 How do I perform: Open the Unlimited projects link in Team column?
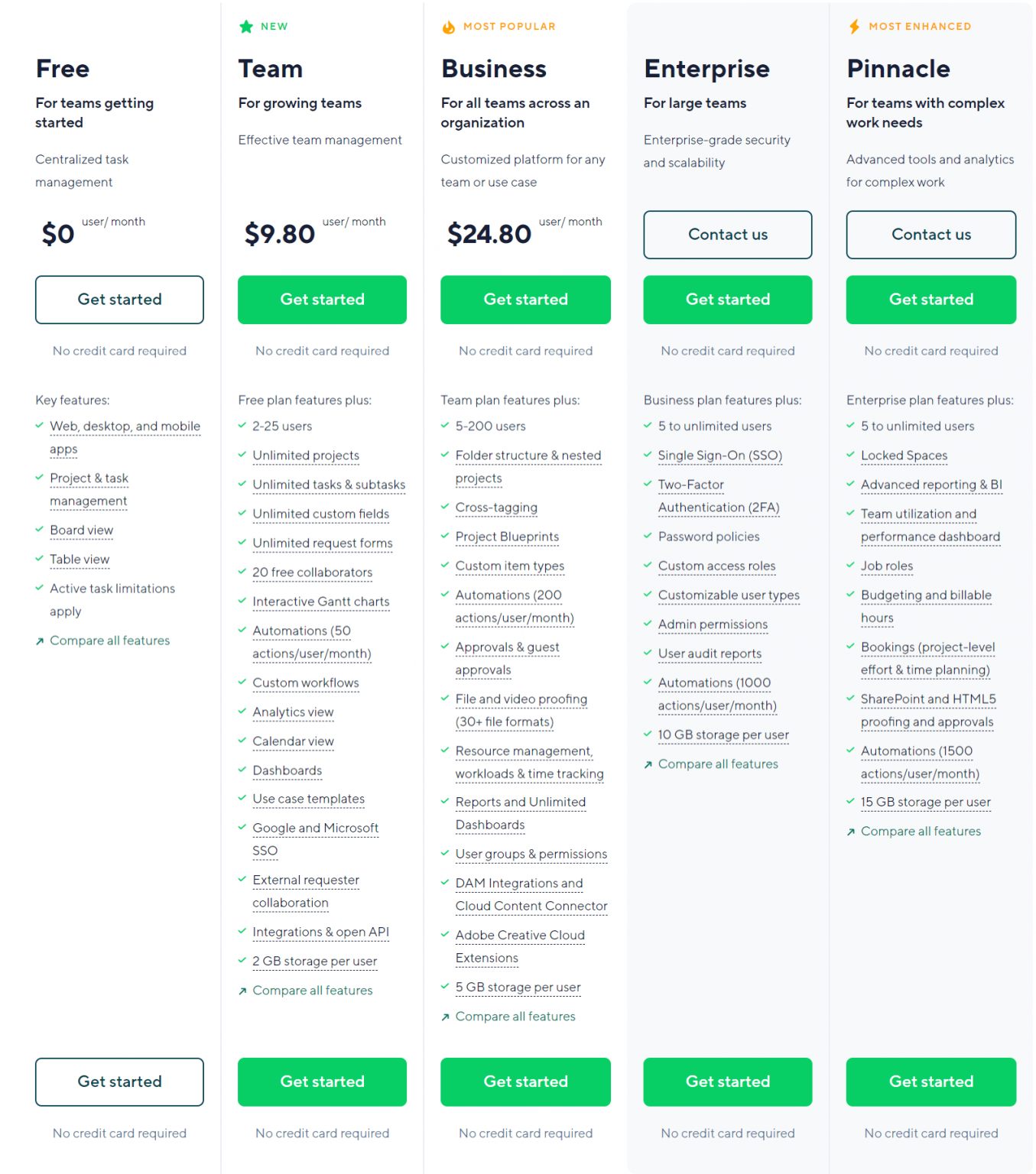point(305,456)
